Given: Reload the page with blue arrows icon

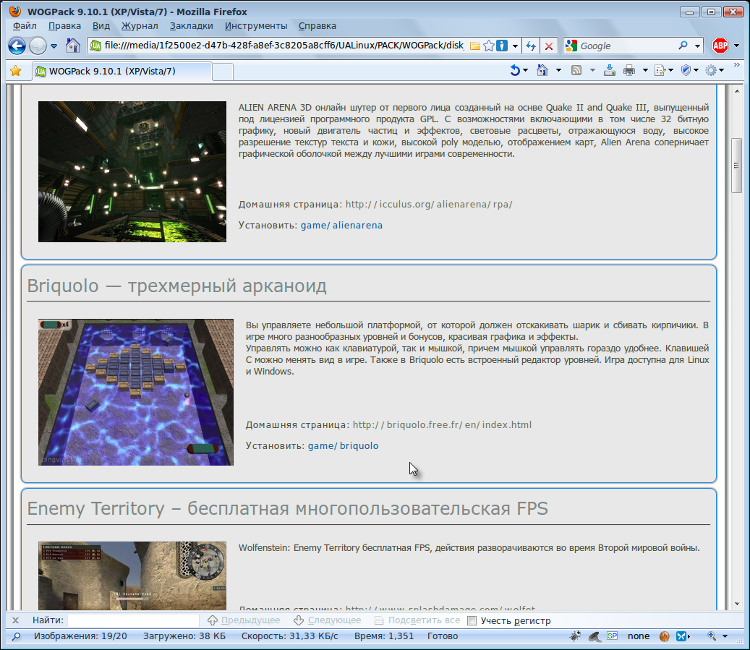Looking at the screenshot, I should coord(530,46).
